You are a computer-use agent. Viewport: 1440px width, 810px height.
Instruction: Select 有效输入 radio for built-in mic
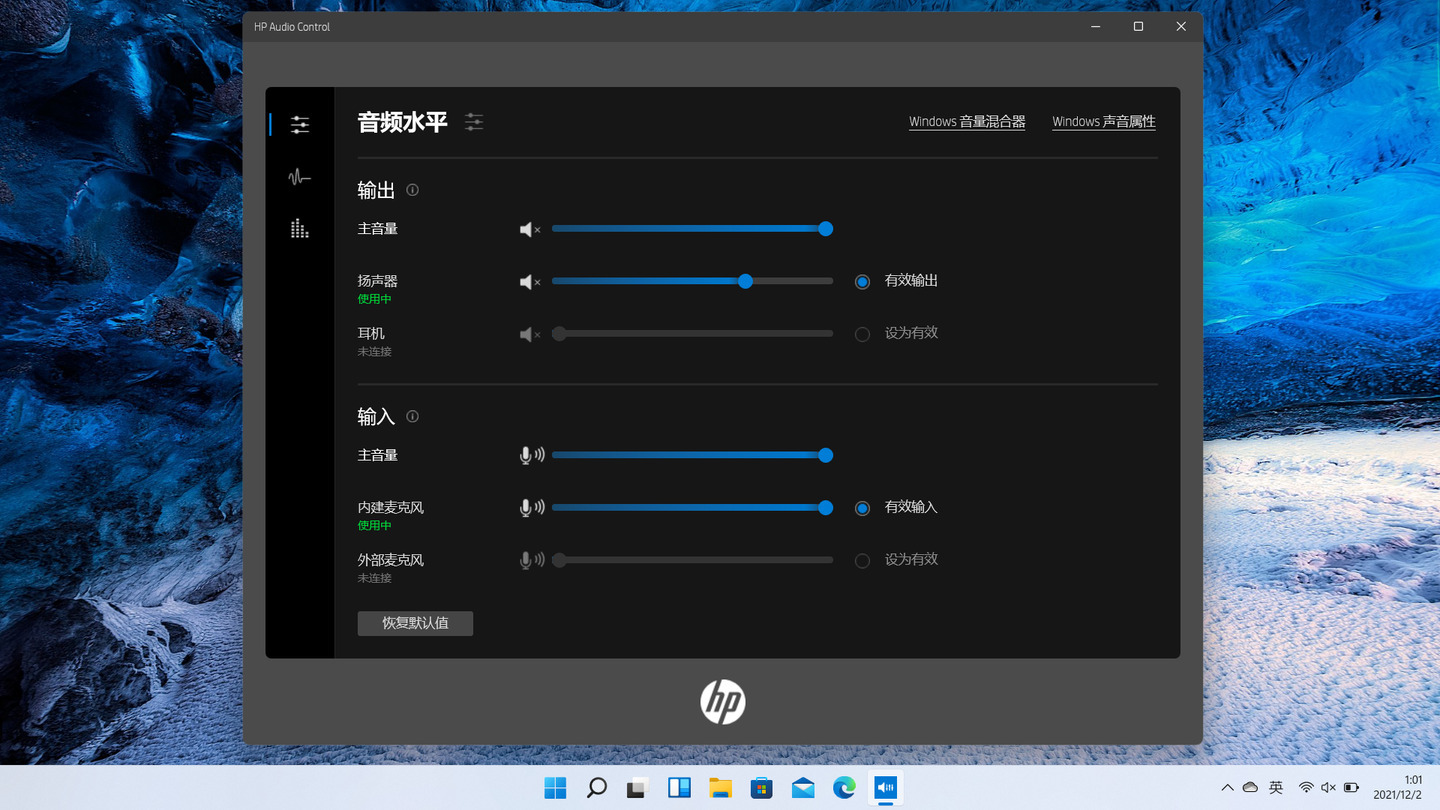pos(862,508)
